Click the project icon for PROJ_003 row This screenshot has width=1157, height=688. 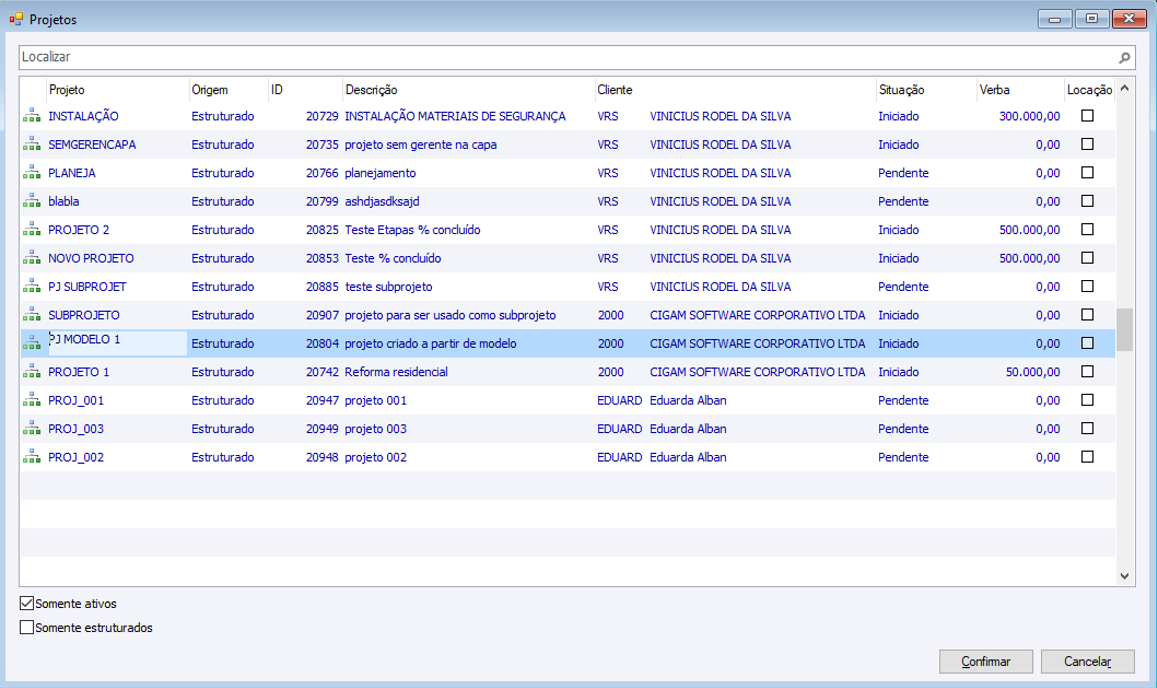pos(32,429)
